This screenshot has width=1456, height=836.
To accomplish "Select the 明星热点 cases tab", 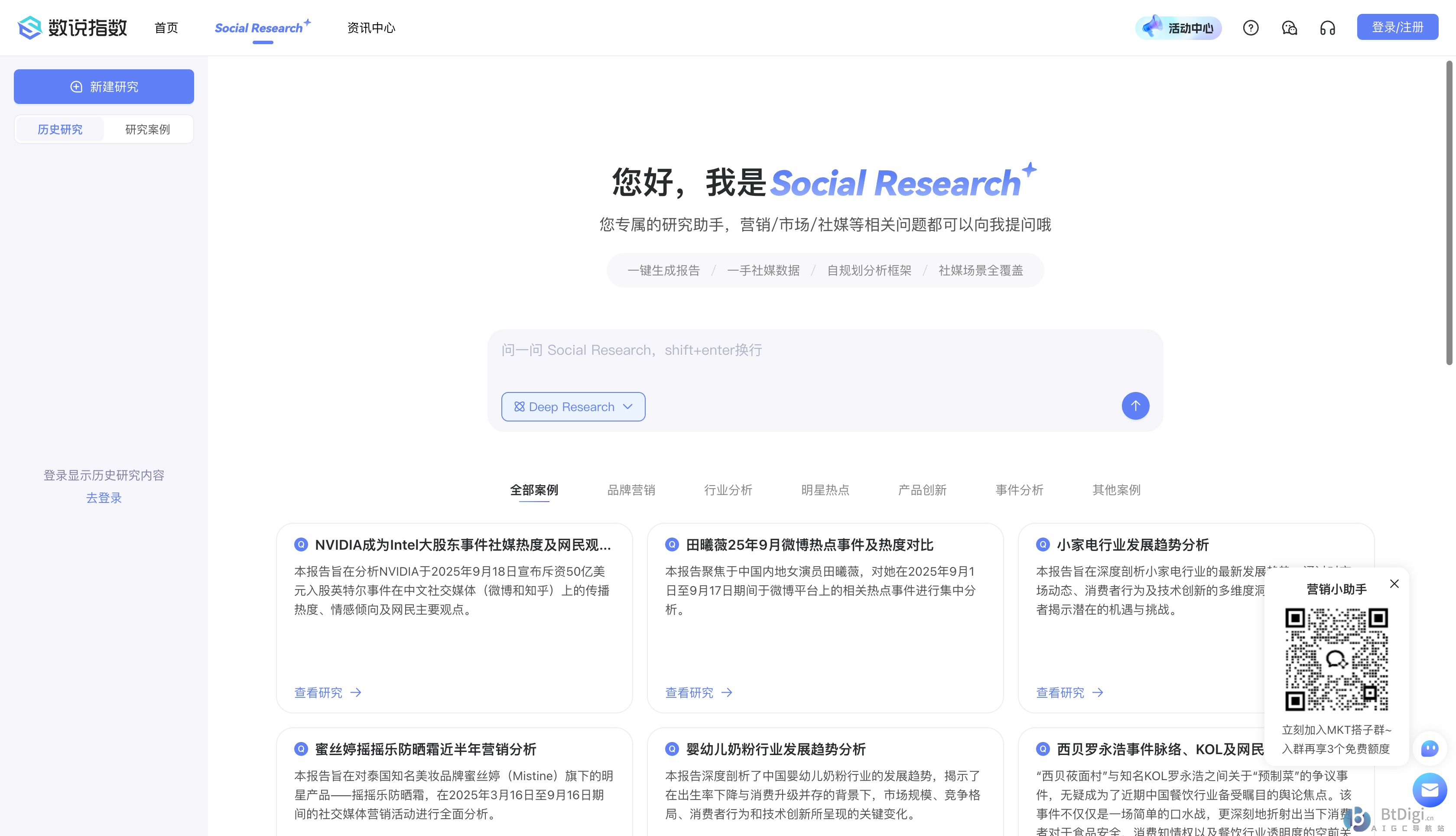I will point(825,490).
